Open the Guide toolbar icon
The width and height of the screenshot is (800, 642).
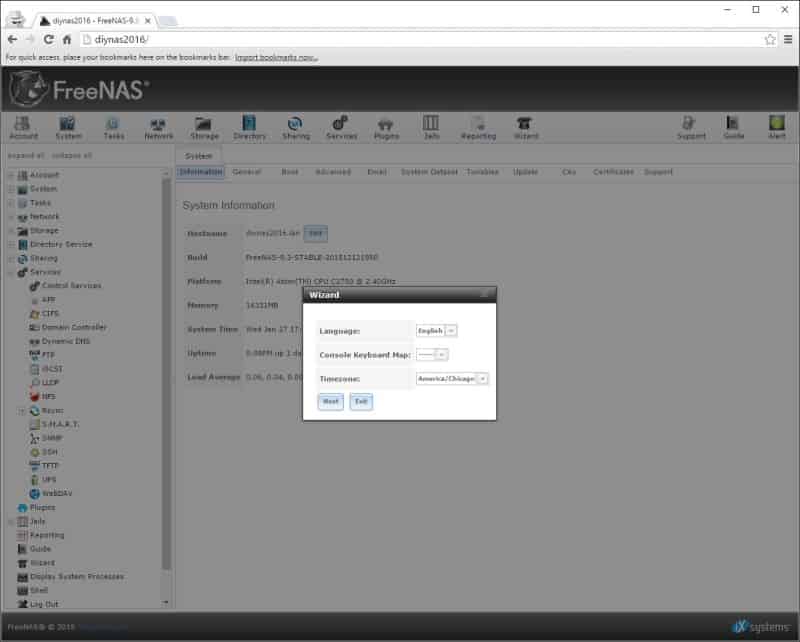[x=733, y=128]
